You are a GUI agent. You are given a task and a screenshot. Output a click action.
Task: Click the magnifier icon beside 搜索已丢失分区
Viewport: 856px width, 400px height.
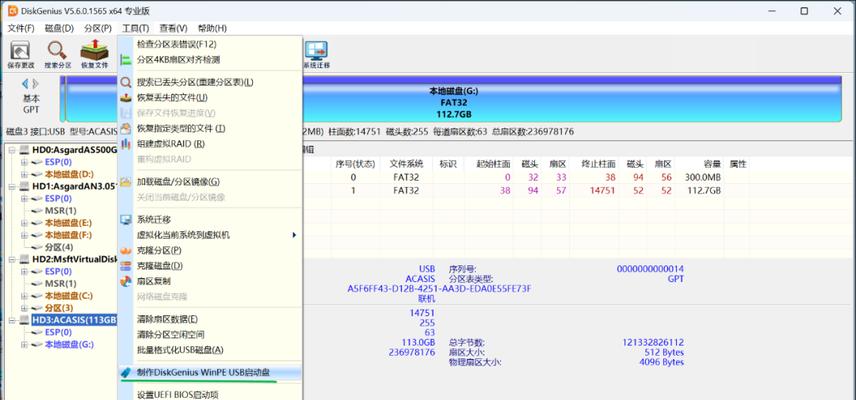point(126,82)
